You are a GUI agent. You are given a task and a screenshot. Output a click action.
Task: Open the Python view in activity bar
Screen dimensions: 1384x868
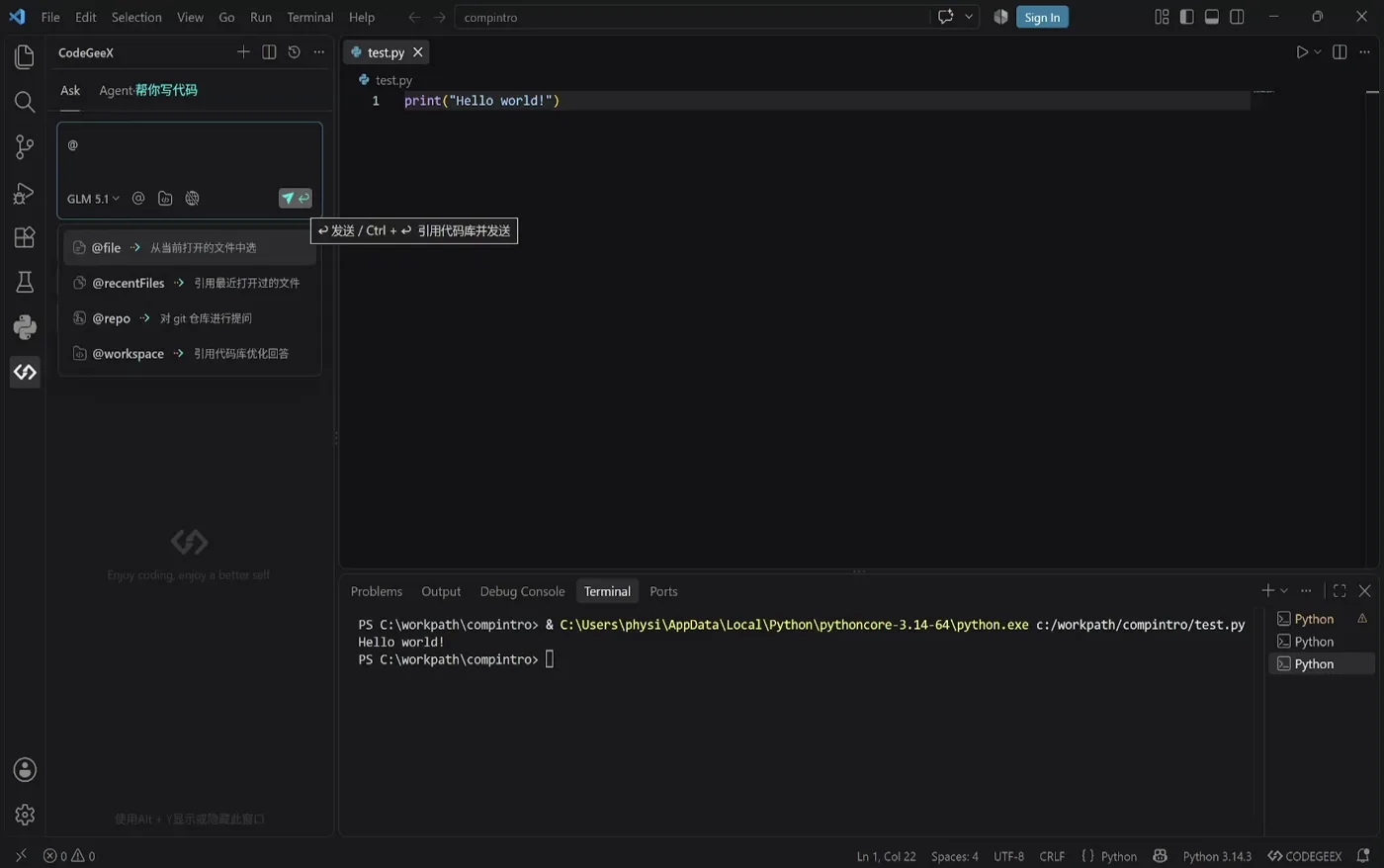tap(25, 327)
